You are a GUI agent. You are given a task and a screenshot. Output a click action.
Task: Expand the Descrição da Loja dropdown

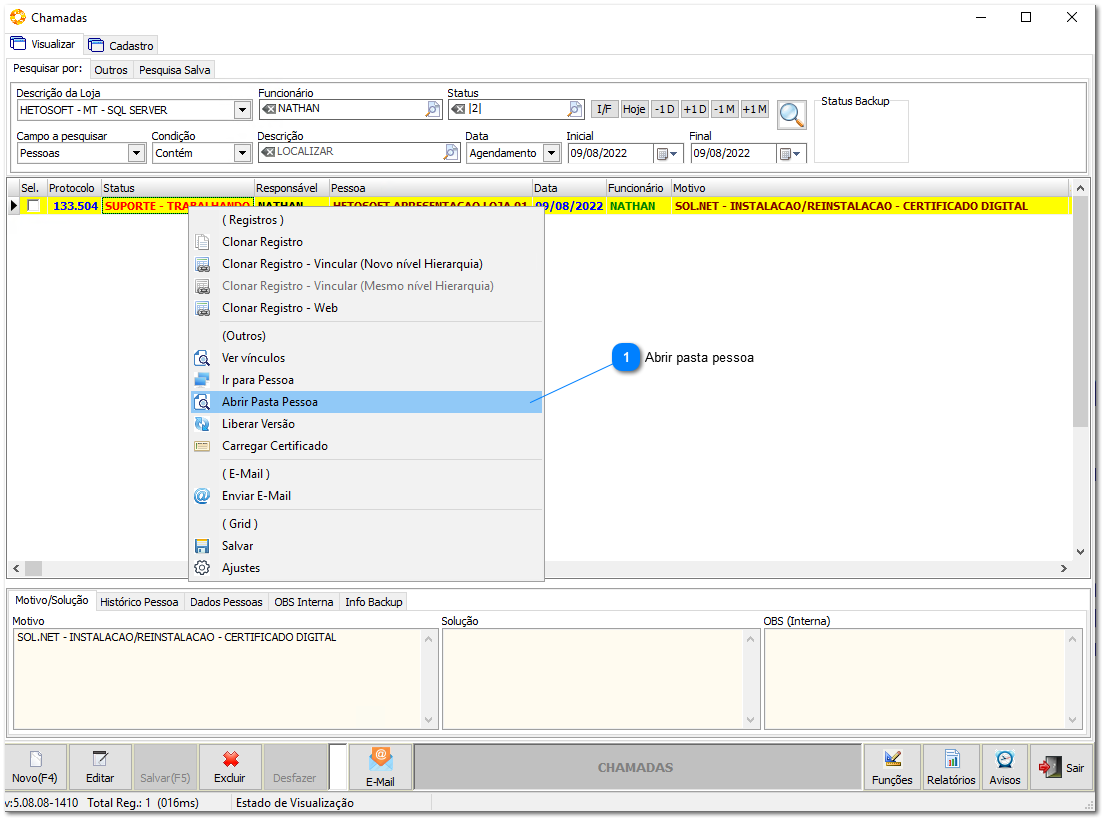point(242,110)
